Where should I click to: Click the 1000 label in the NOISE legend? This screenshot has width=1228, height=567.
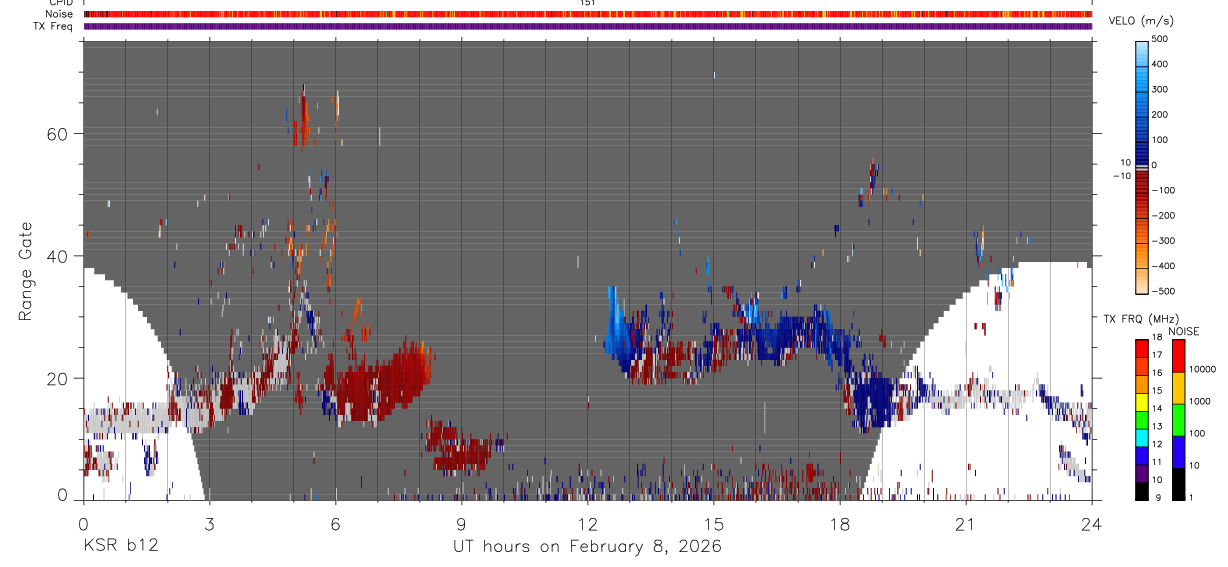pyautogui.click(x=1200, y=401)
